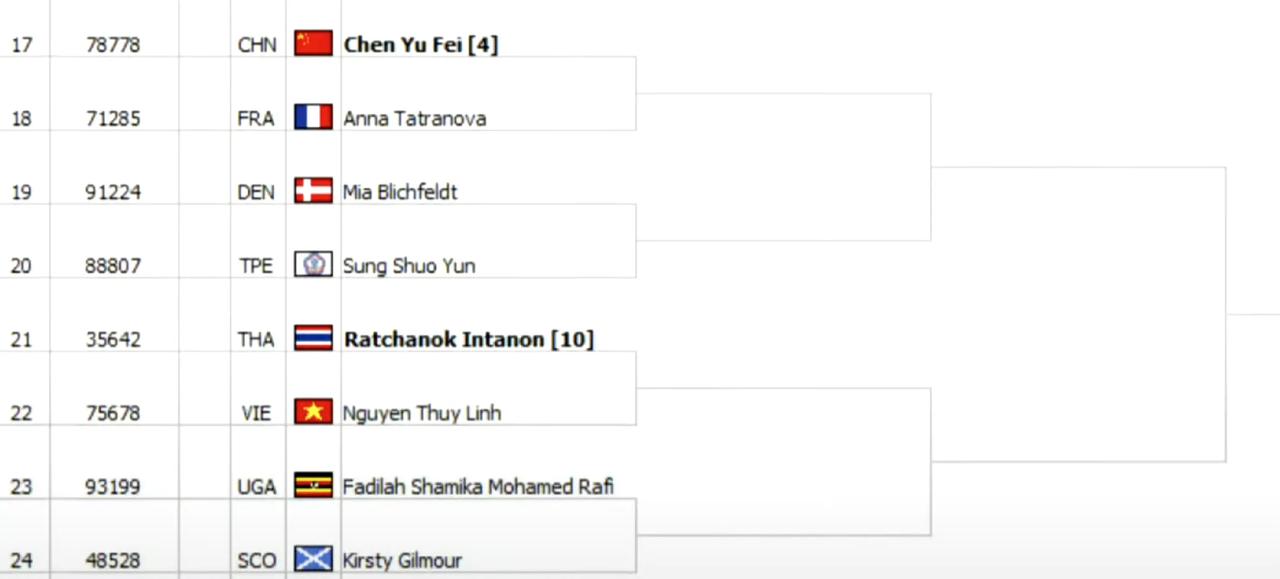Open Ratchanok Intanon [10] entry
The height and width of the screenshot is (579, 1280).
click(469, 339)
